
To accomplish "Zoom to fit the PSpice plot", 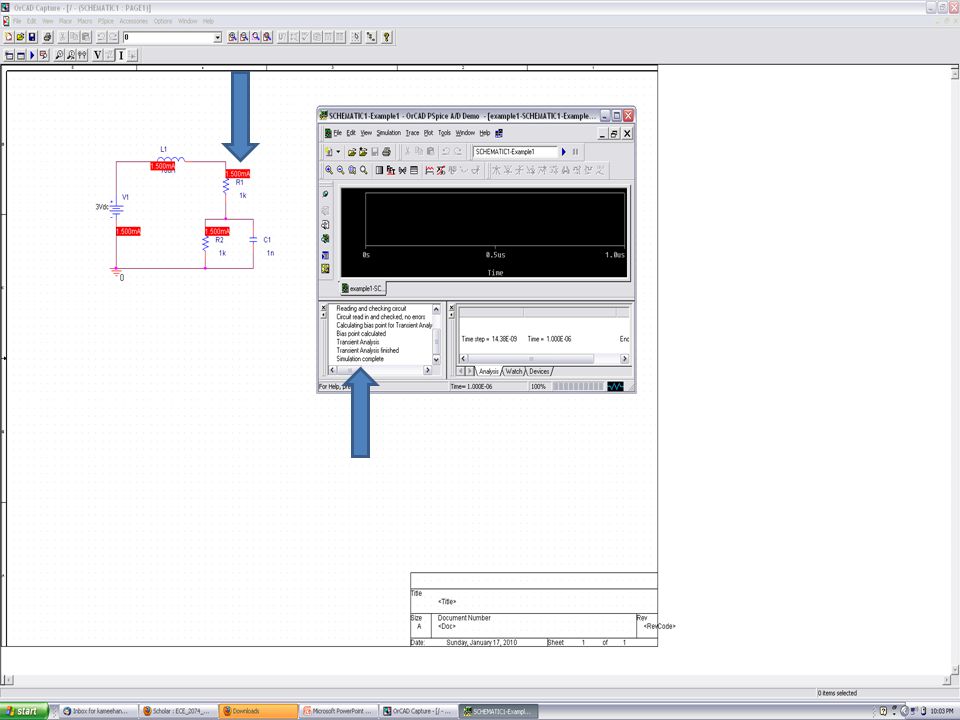I will click(364, 170).
